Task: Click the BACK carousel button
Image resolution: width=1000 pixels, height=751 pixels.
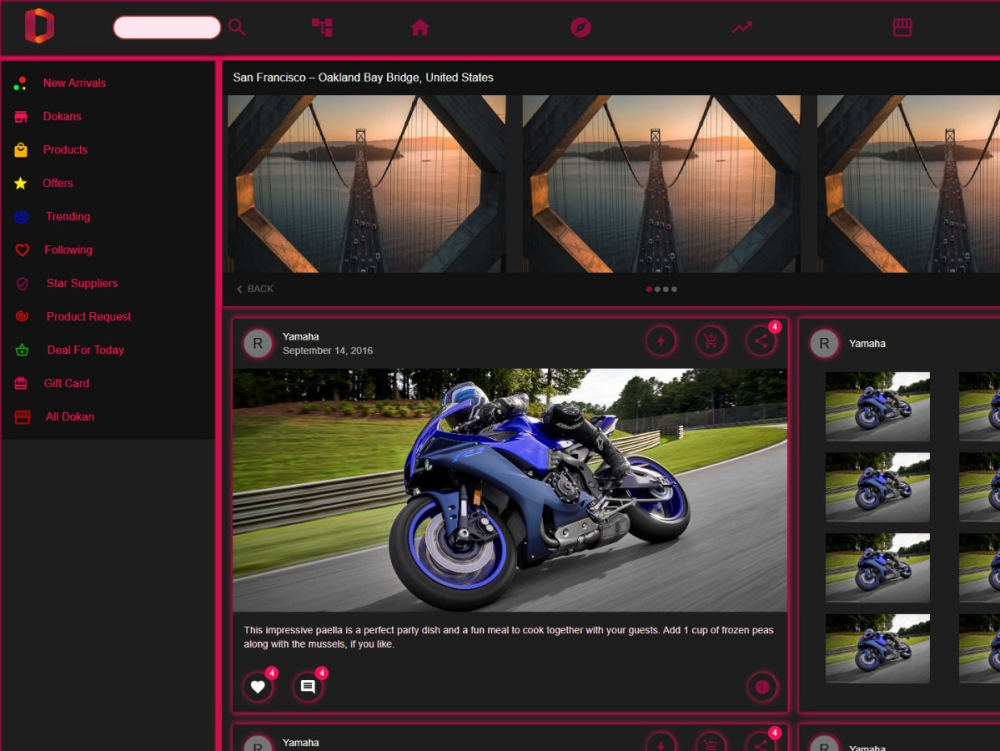Action: [x=255, y=289]
